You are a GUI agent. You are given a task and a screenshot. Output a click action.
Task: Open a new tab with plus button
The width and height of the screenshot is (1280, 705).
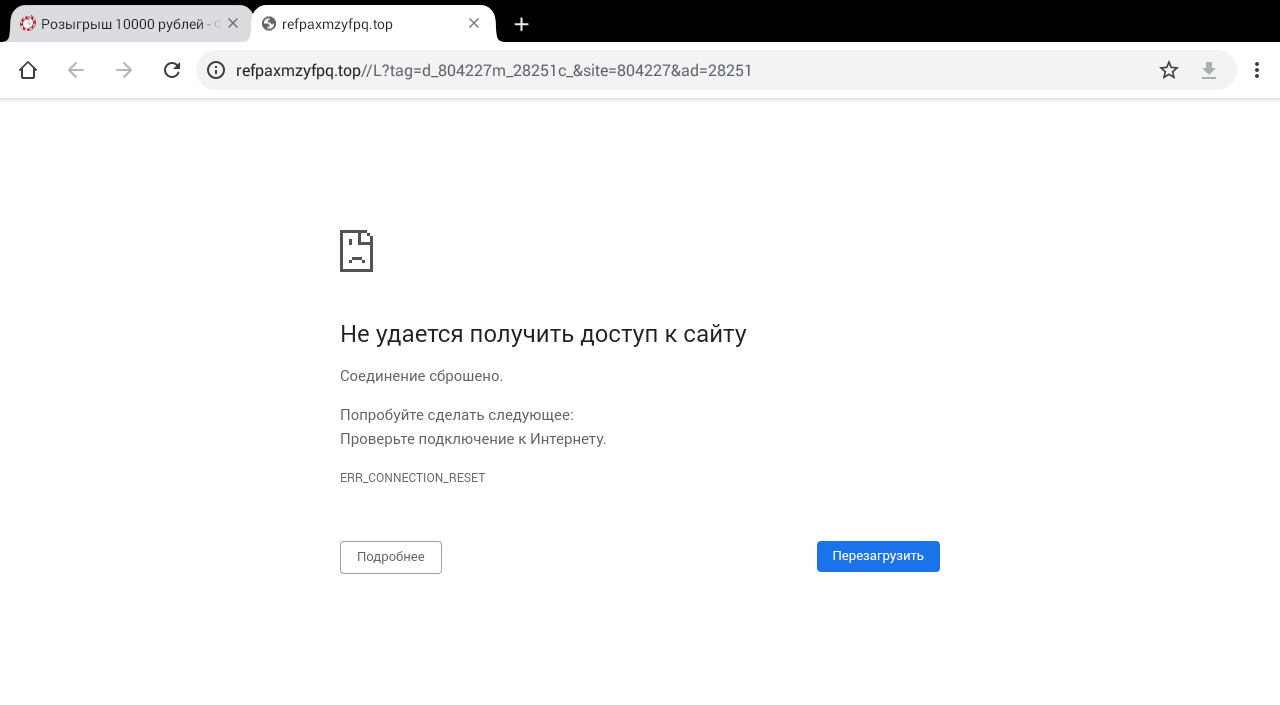click(x=521, y=24)
